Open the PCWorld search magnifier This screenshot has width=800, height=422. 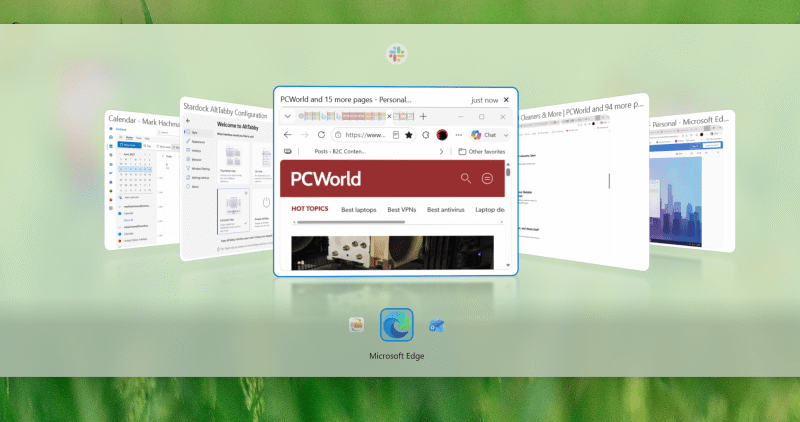coord(465,178)
